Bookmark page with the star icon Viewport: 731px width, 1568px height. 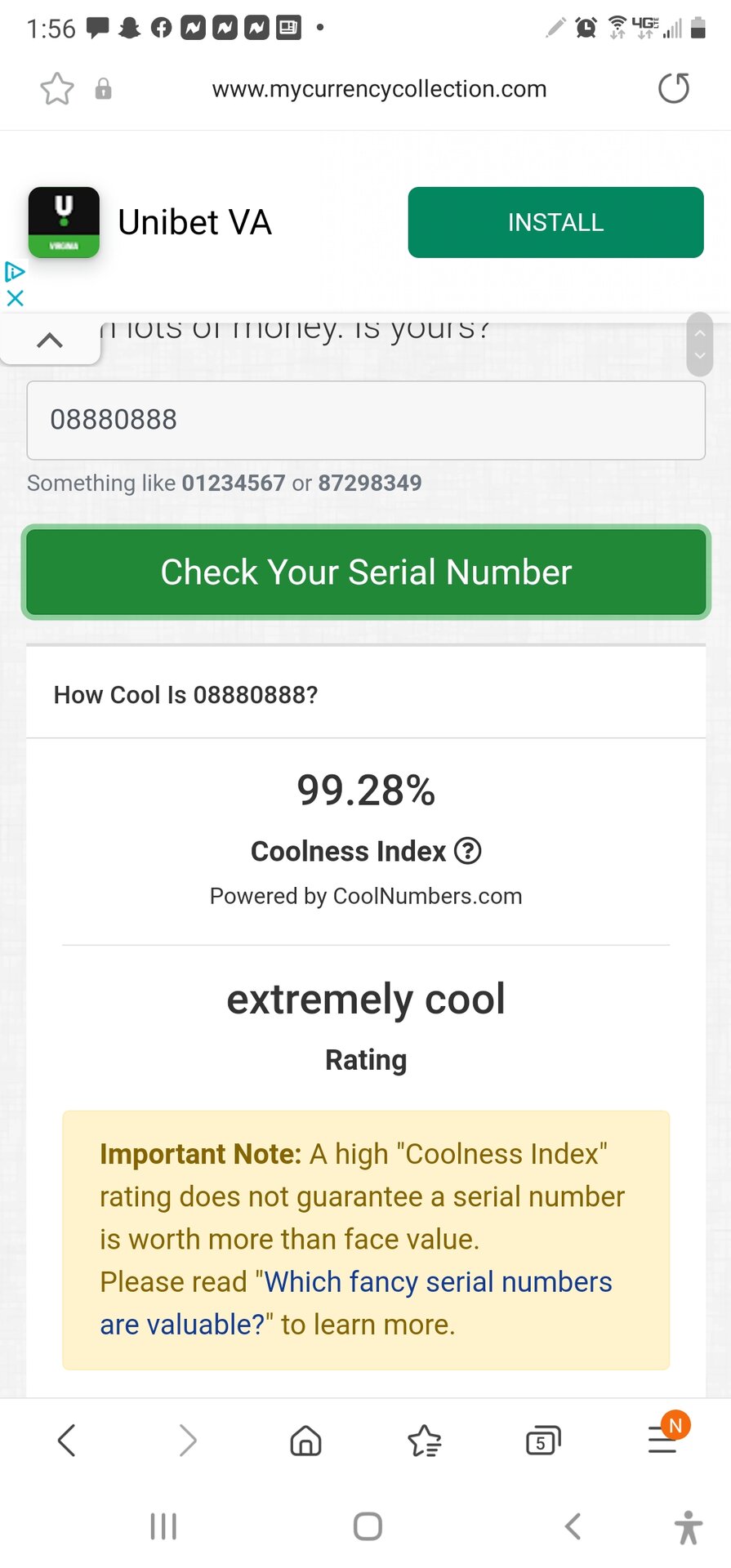click(x=57, y=89)
